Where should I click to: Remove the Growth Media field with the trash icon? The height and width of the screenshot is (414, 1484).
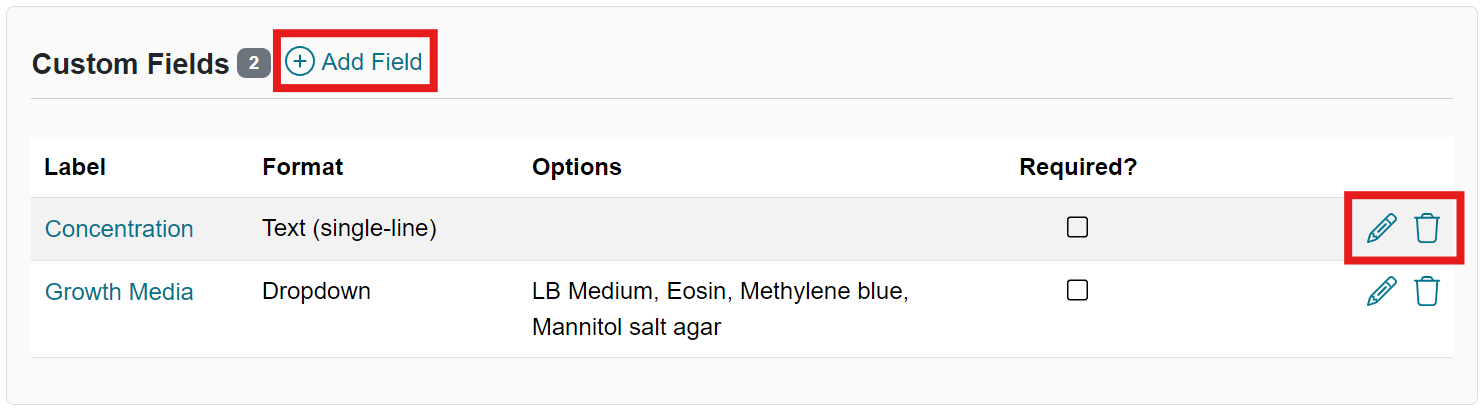pos(1427,292)
